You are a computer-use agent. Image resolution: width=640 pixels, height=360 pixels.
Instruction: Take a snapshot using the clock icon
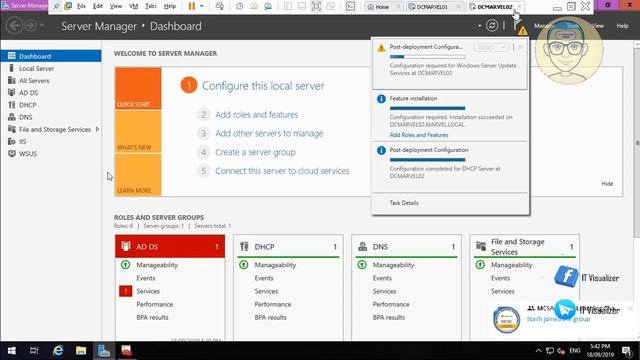tap(240, 6)
